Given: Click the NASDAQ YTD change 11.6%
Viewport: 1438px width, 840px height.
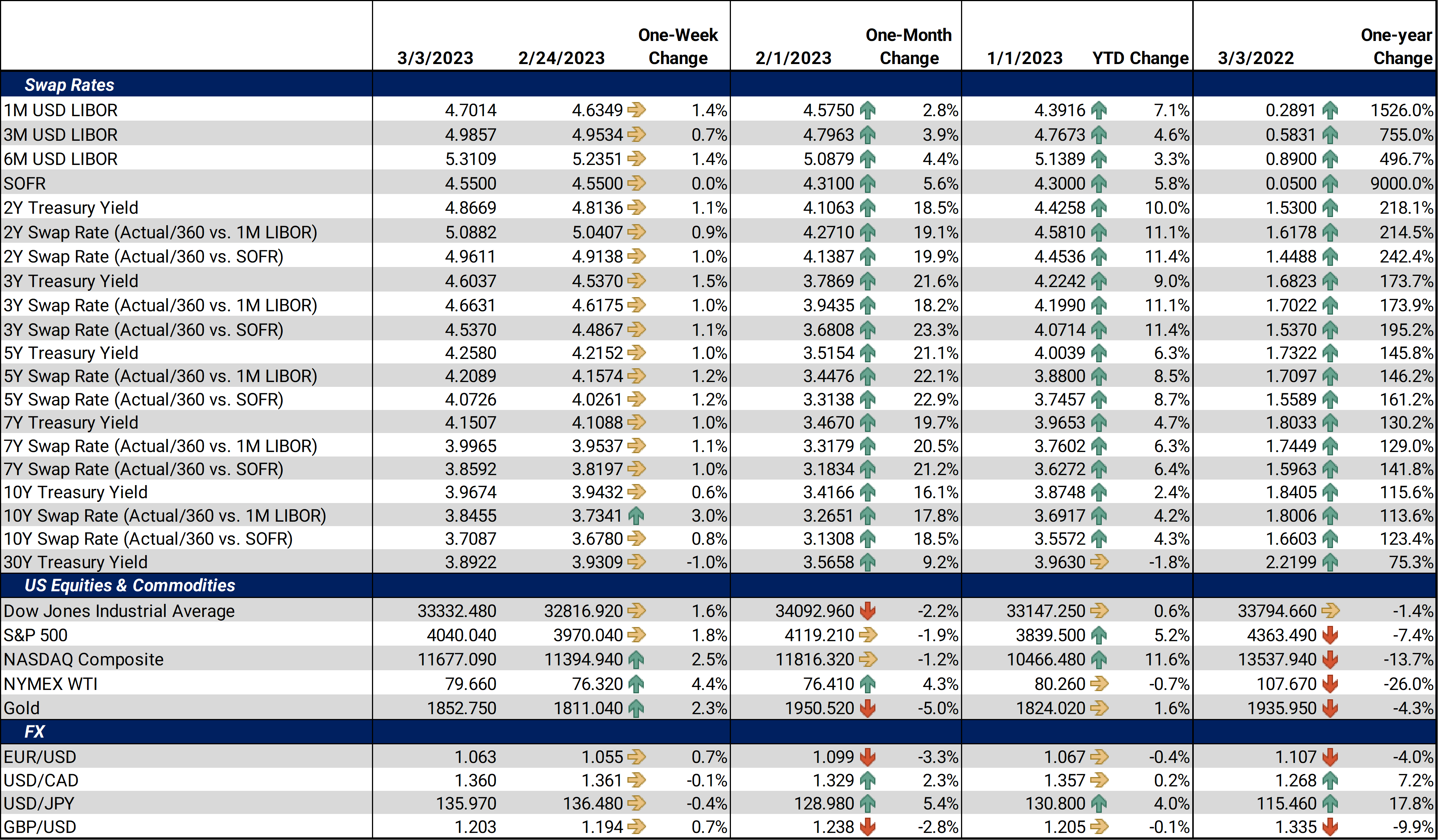Looking at the screenshot, I should pos(1167,659).
